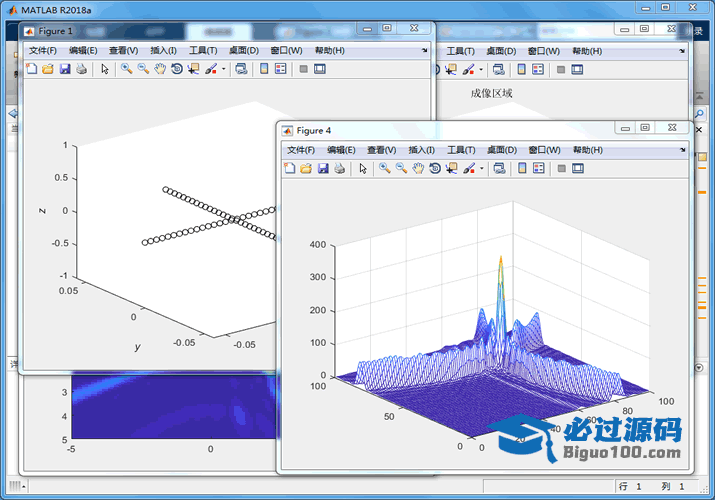Activate Zoom In tool in Figure 4
This screenshot has width=715, height=500.
385,168
